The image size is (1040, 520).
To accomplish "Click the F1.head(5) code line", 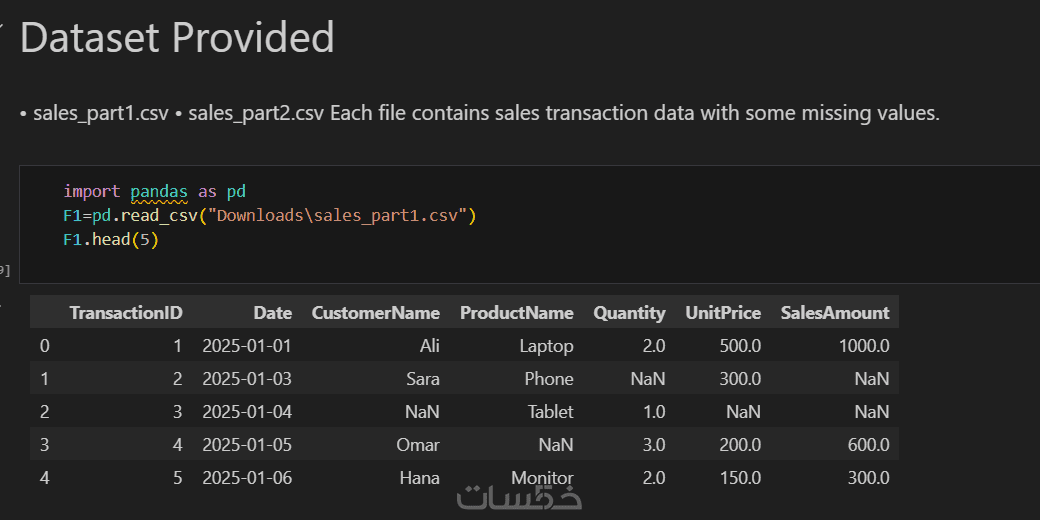I will click(x=110, y=240).
